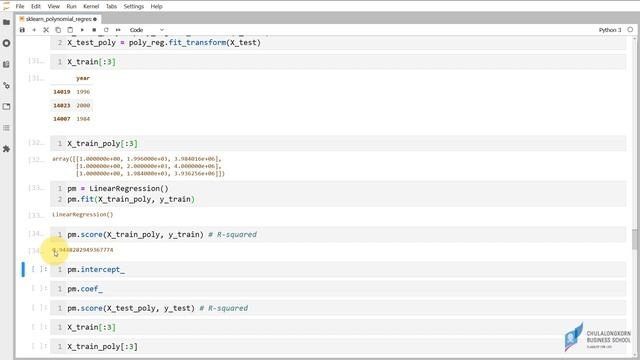Click into the pm.intercept_ cell
This screenshot has height=360, width=640.
(338, 269)
